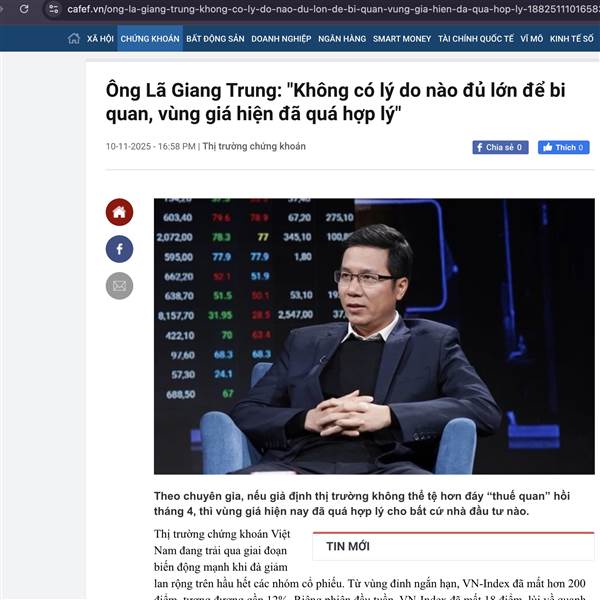Go to CafeF home via house icon
Screen dimensions: 600x600
74,39
